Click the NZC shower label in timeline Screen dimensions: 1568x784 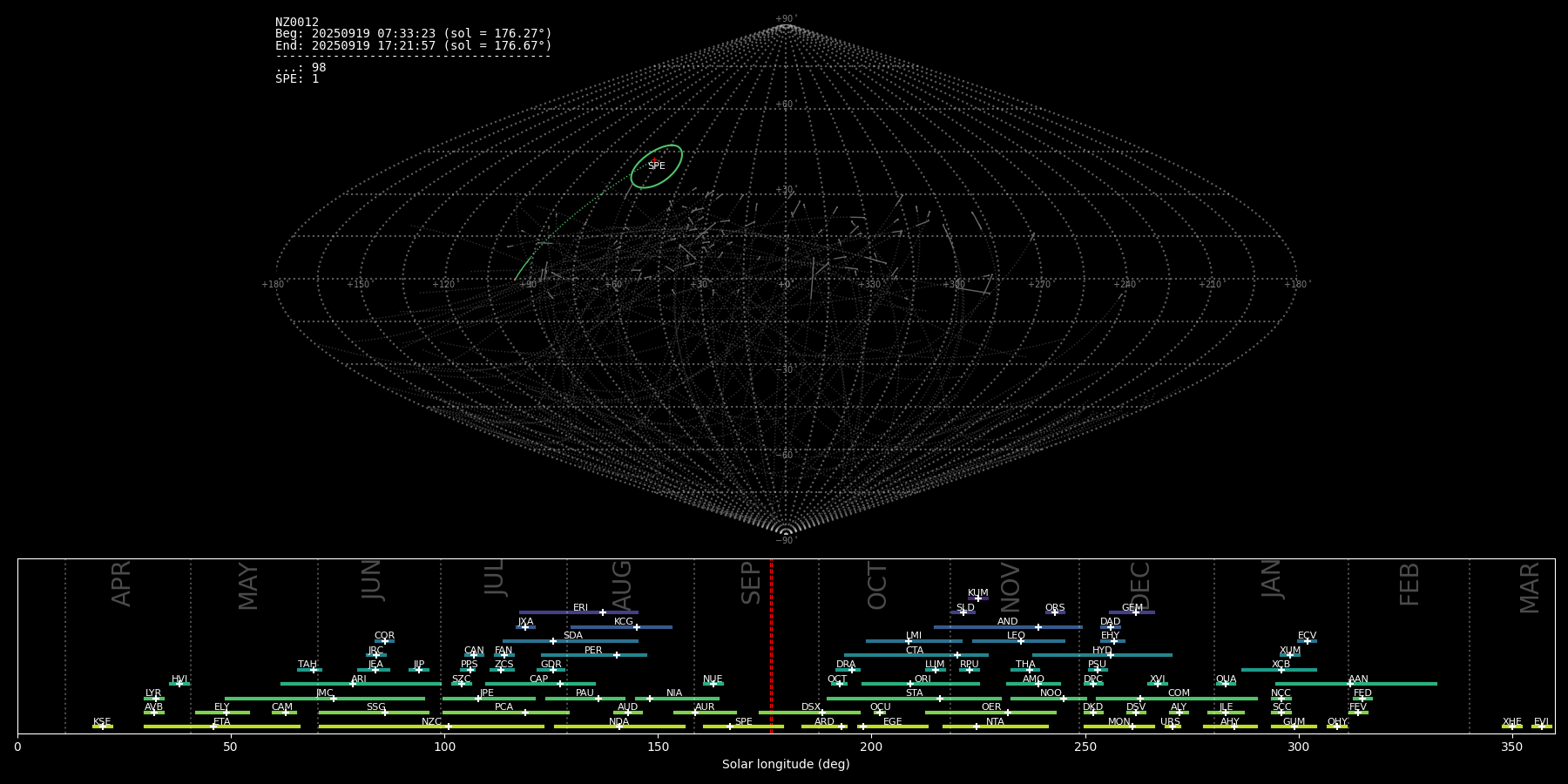431,721
